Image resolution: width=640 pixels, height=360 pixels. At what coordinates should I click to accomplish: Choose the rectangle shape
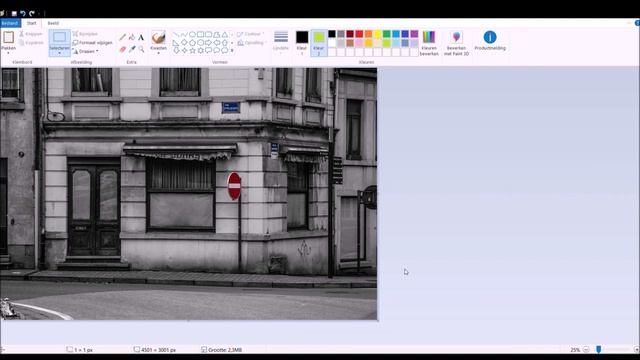click(200, 34)
